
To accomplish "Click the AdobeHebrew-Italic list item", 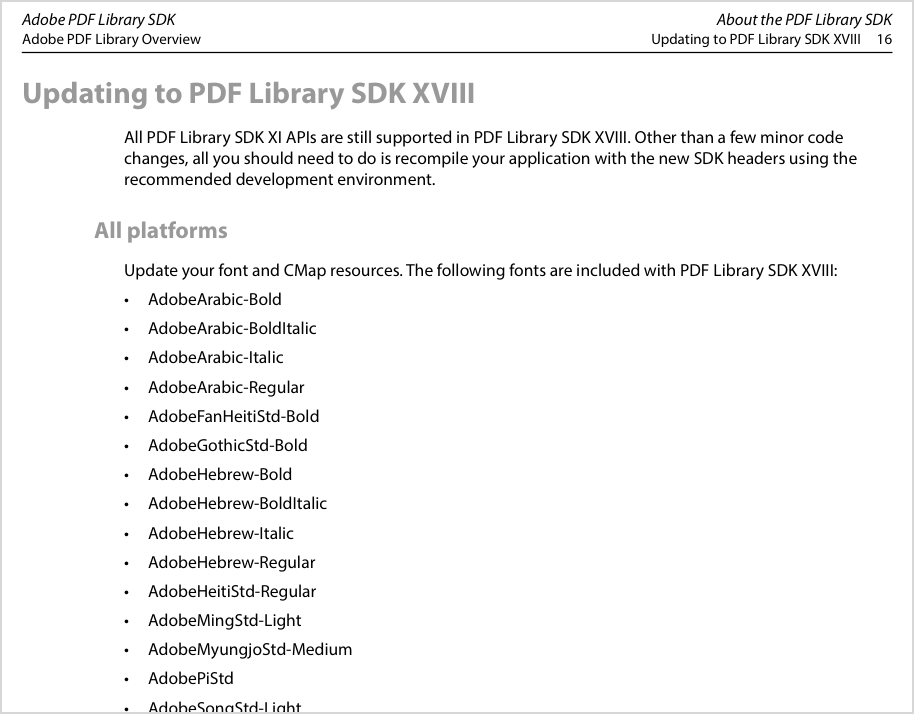I will (221, 533).
